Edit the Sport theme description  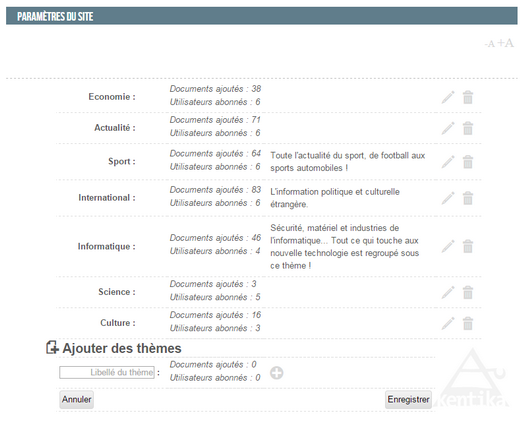pos(448,162)
